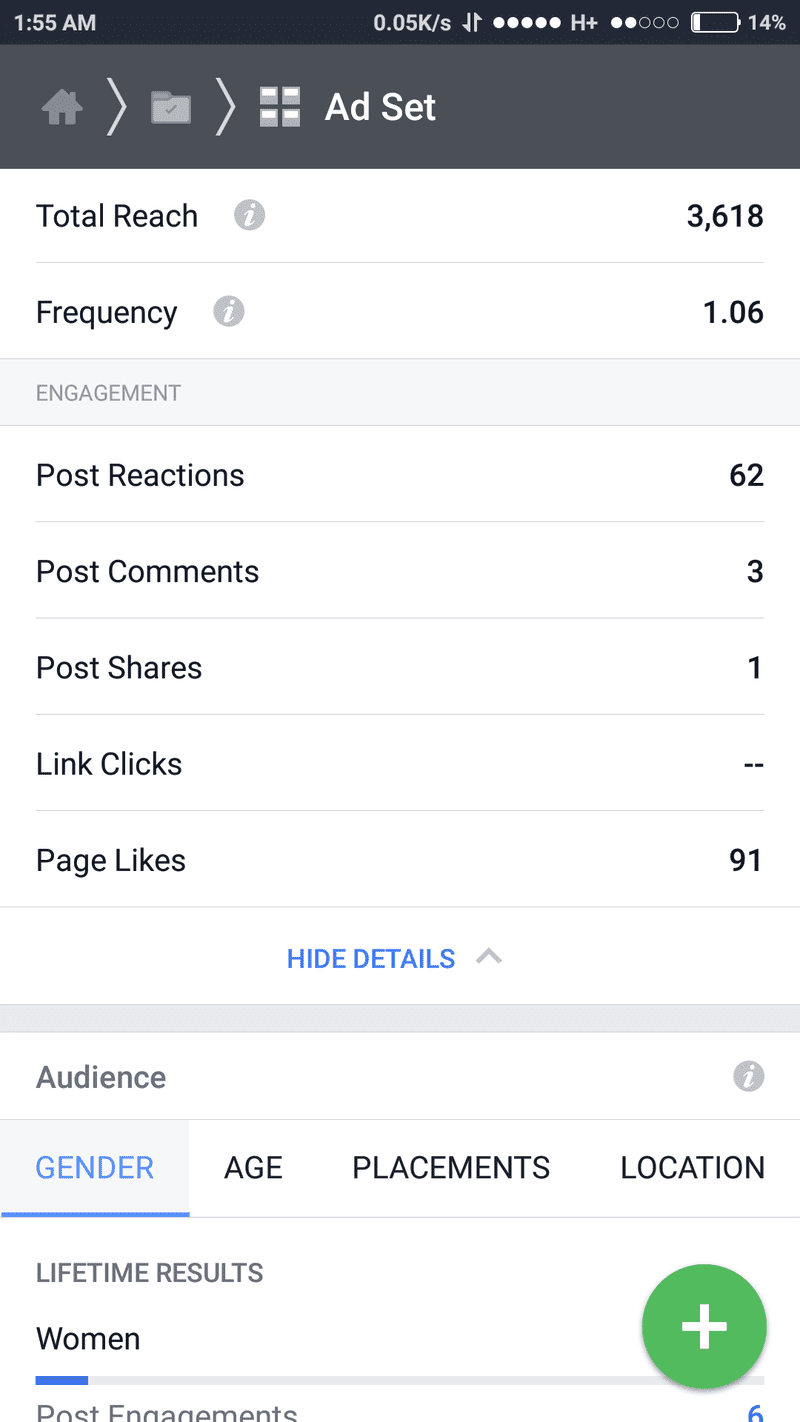Show info for Frequency metric
Image resolution: width=800 pixels, height=1422 pixels.
(x=229, y=312)
